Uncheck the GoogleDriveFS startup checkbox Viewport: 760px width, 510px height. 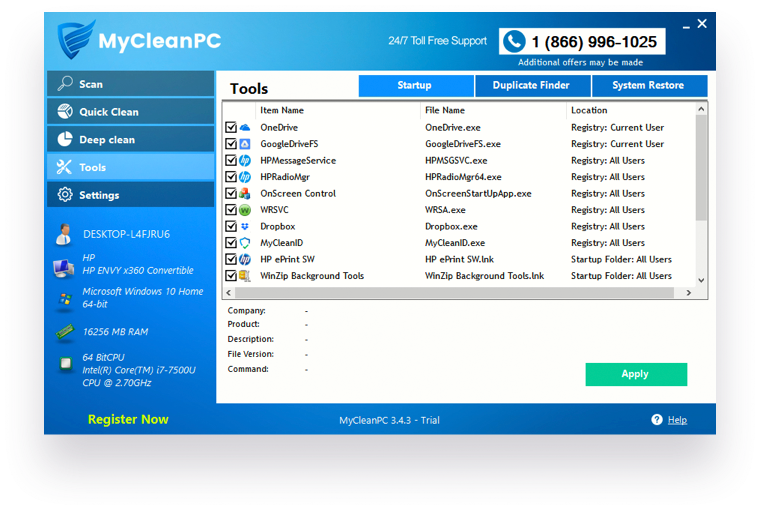[231, 144]
